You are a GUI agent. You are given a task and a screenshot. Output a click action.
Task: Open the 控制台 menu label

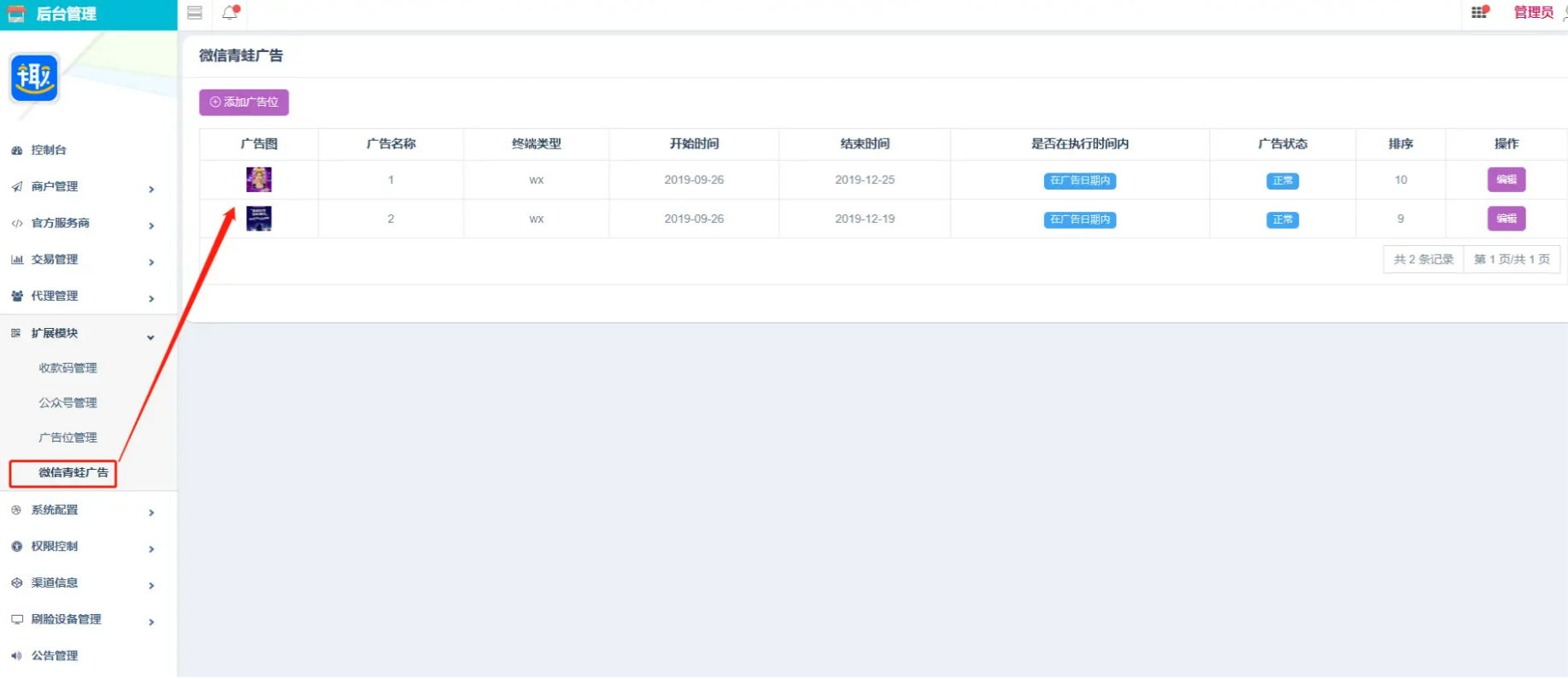pos(49,150)
